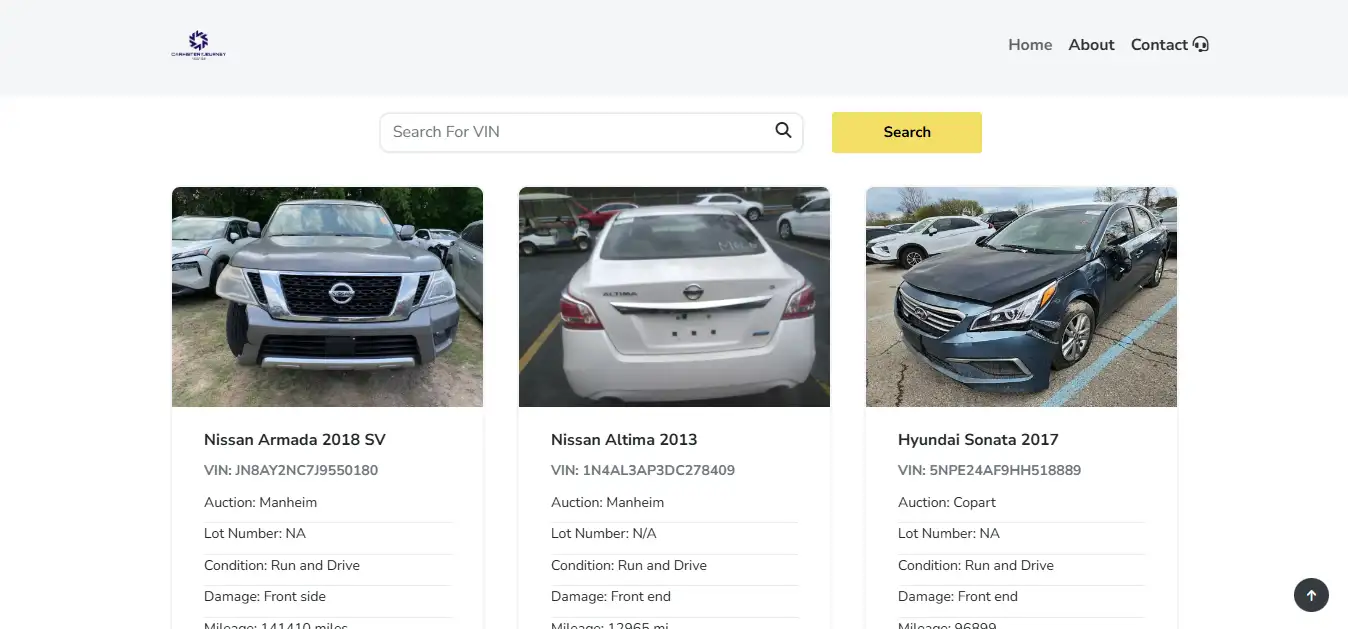Click the Nissan Armada 2018 SV title
Screen dimensions: 1348x629
tap(295, 440)
